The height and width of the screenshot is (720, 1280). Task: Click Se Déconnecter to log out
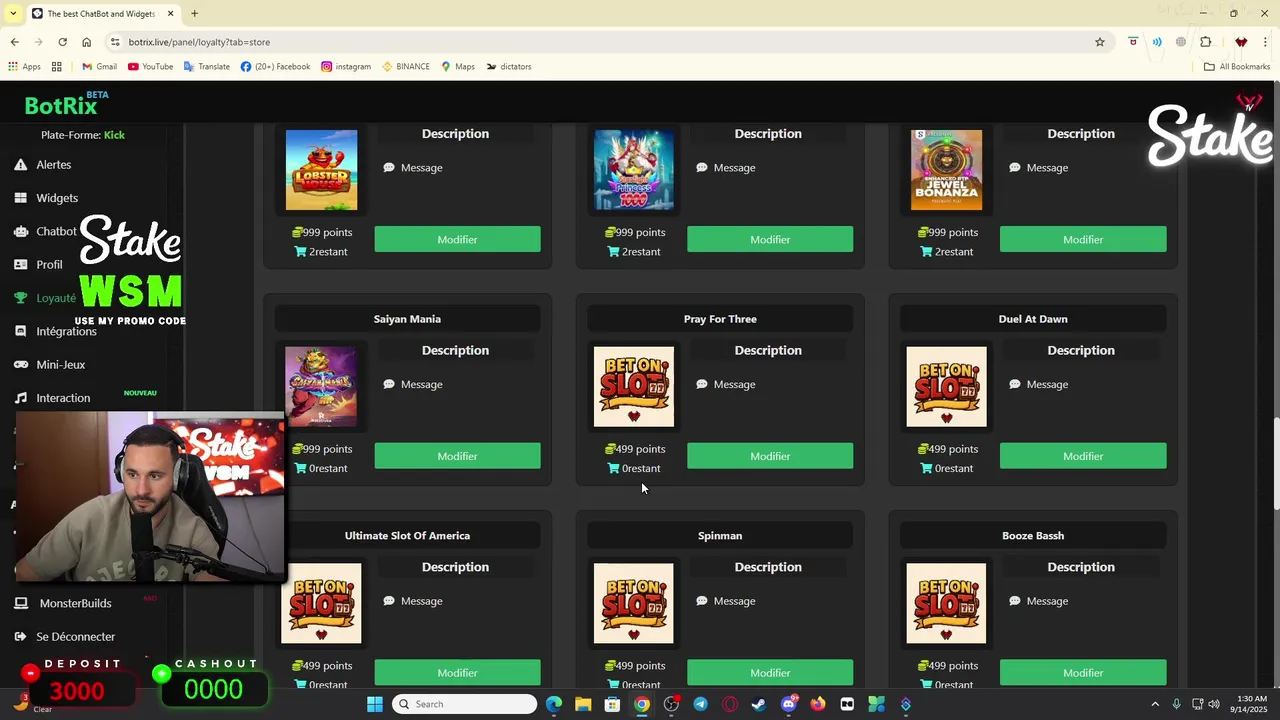click(x=76, y=637)
